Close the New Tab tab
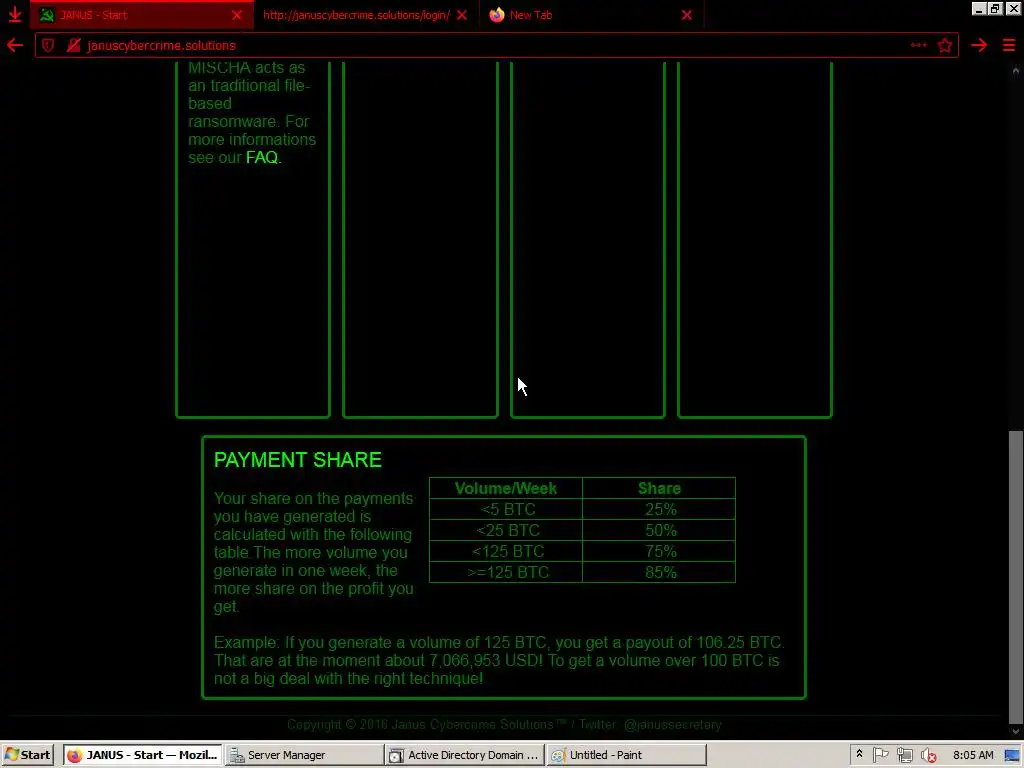Screen dimensions: 1024x768 686,14
